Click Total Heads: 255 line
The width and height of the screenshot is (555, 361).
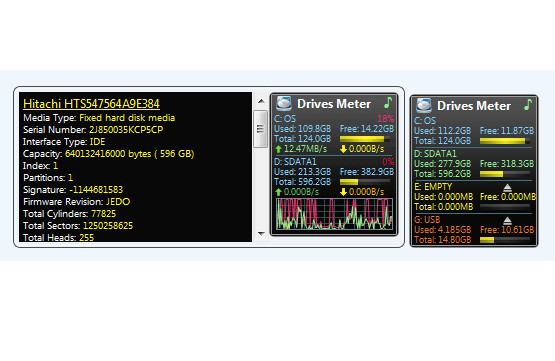tap(58, 237)
